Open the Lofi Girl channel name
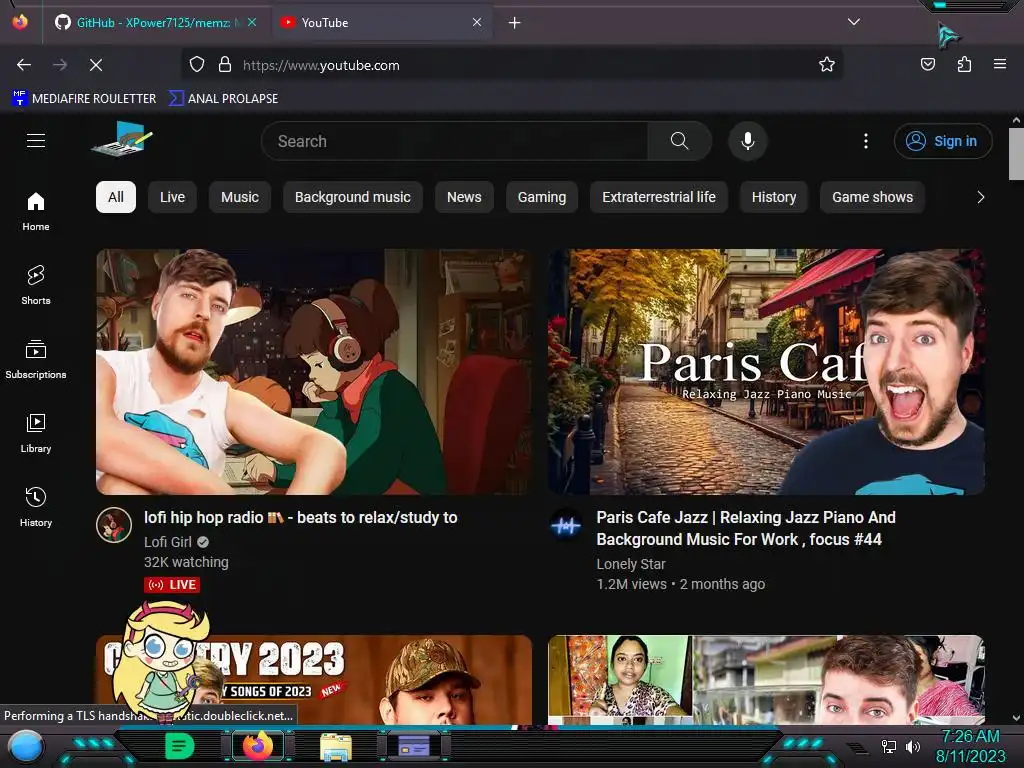Viewport: 1024px width, 768px height. tap(168, 542)
